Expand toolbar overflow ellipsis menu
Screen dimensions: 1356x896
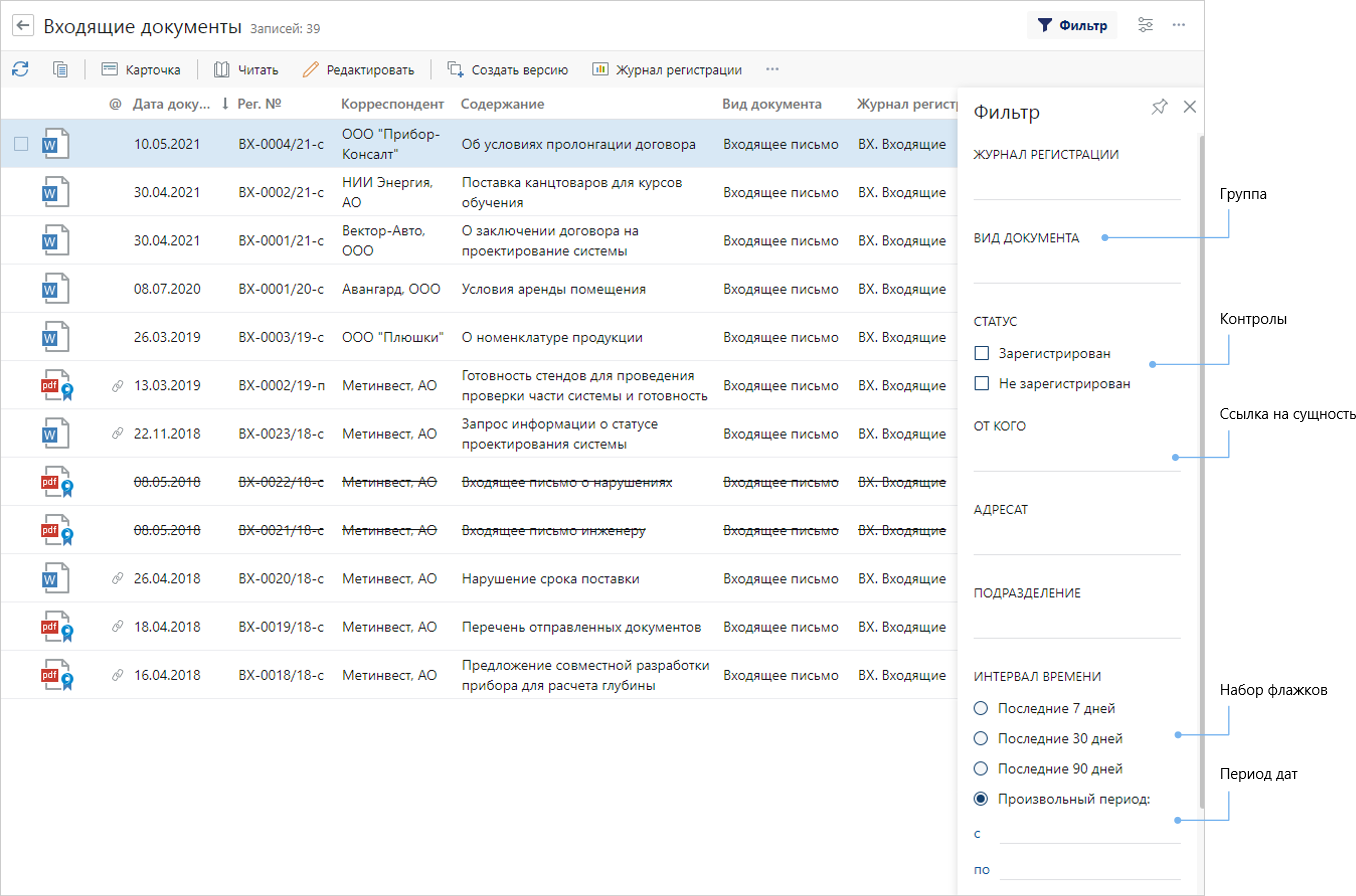(772, 69)
